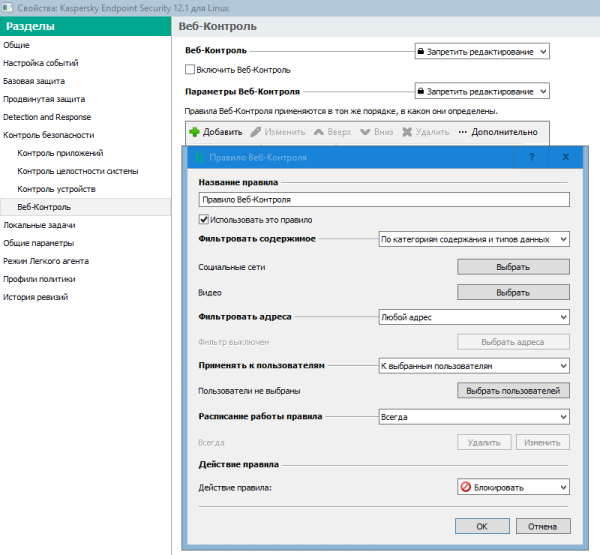Screen dimensions: 600x555
Task: Expand the Фильтровать содержимое dropdown
Action: point(473,239)
